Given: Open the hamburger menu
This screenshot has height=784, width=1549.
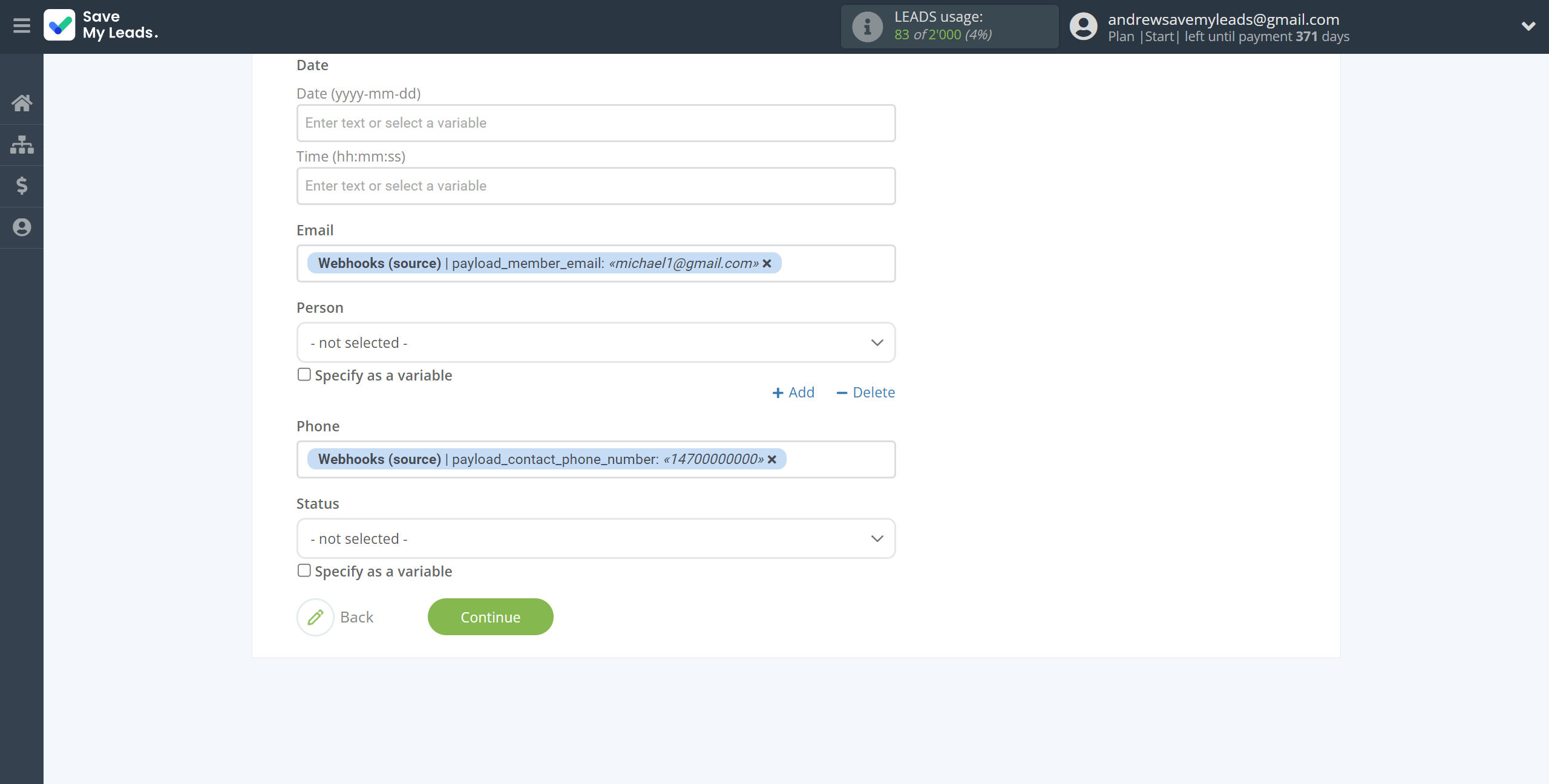Looking at the screenshot, I should [22, 26].
